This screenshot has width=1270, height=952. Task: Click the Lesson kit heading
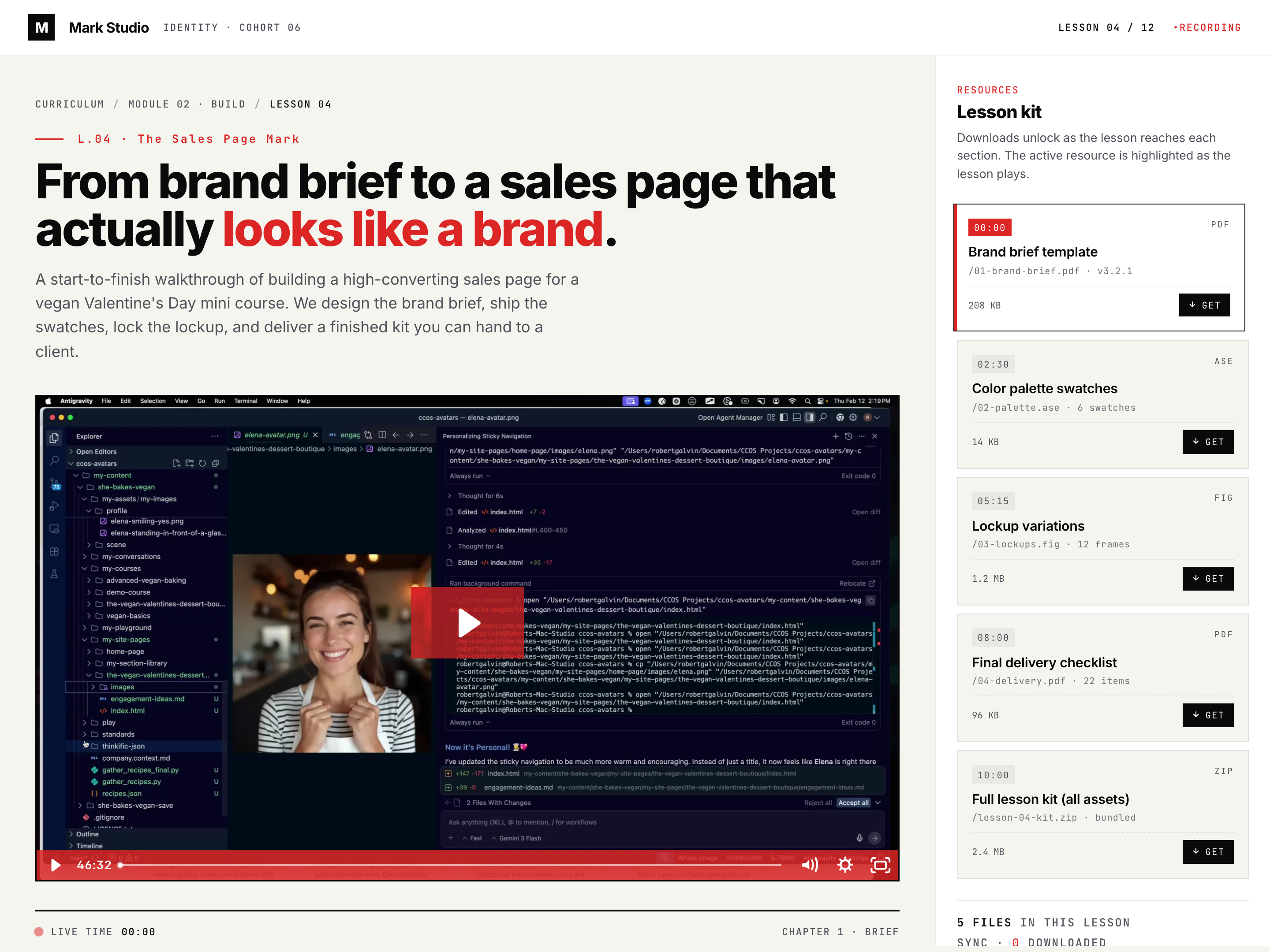point(999,112)
